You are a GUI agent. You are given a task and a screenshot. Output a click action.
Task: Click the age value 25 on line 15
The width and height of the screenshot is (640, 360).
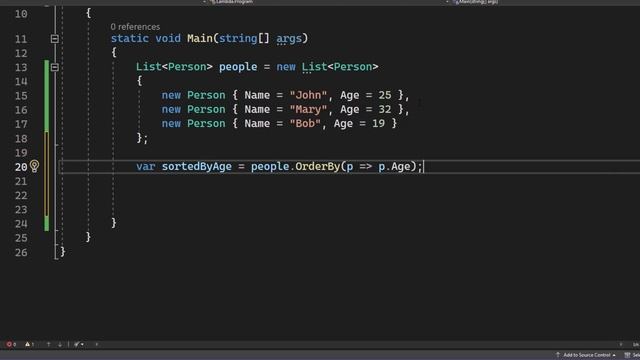[x=384, y=95]
